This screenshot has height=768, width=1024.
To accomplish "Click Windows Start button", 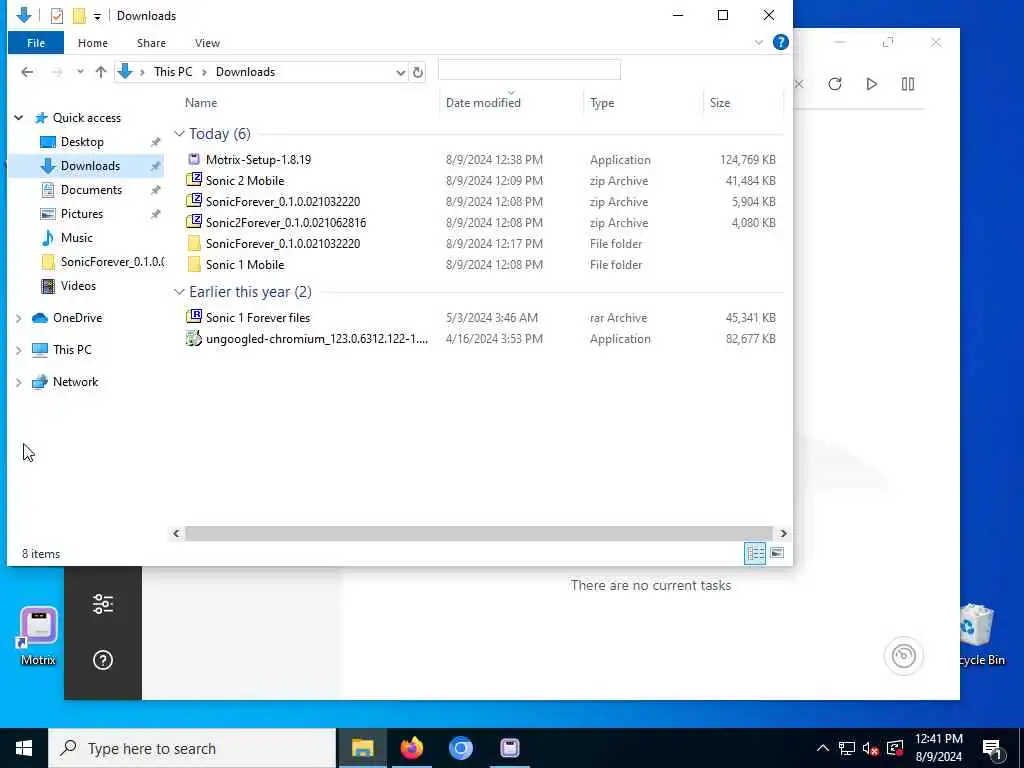I will pos(24,748).
